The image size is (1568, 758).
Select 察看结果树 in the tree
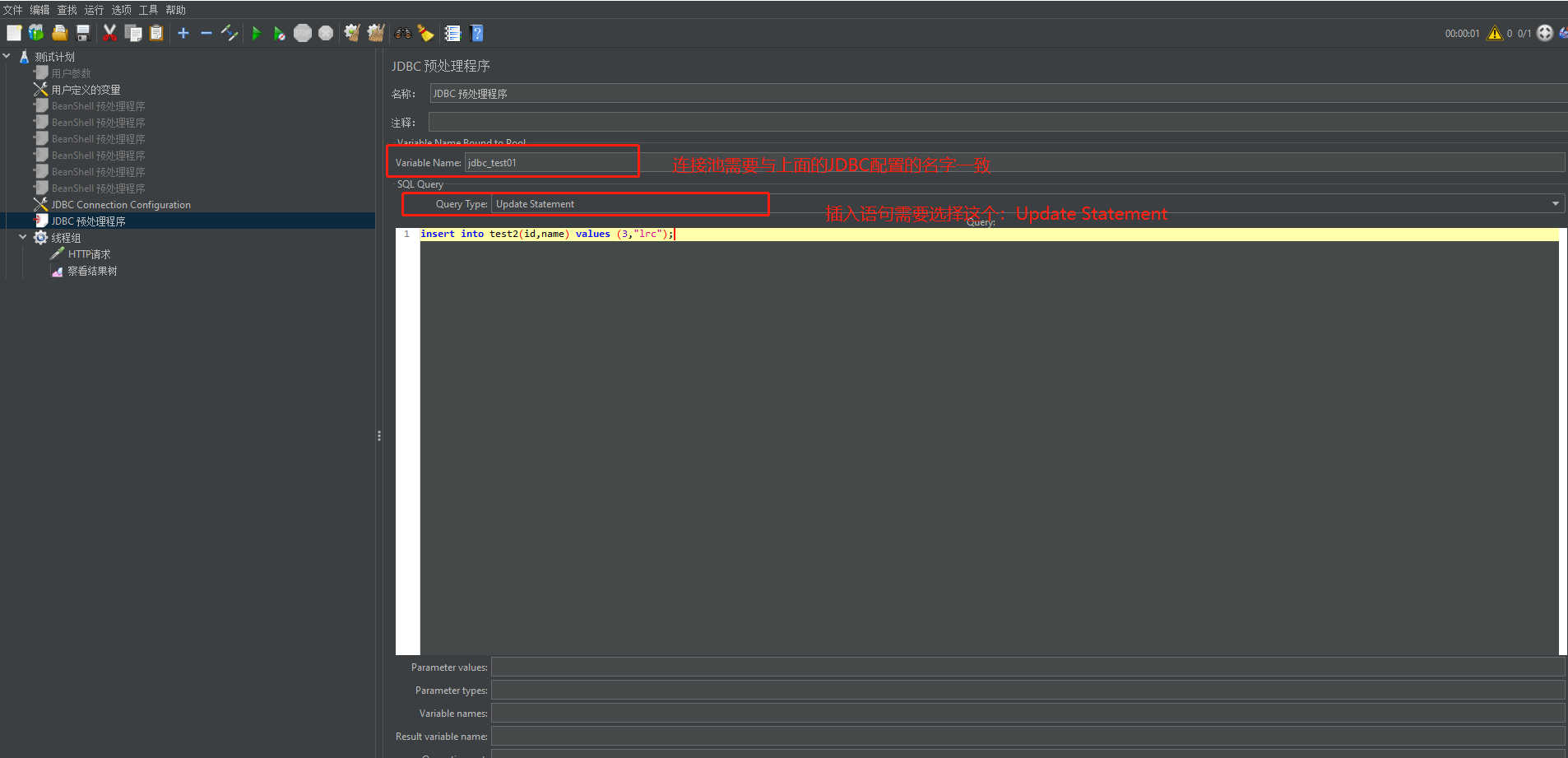[x=92, y=271]
